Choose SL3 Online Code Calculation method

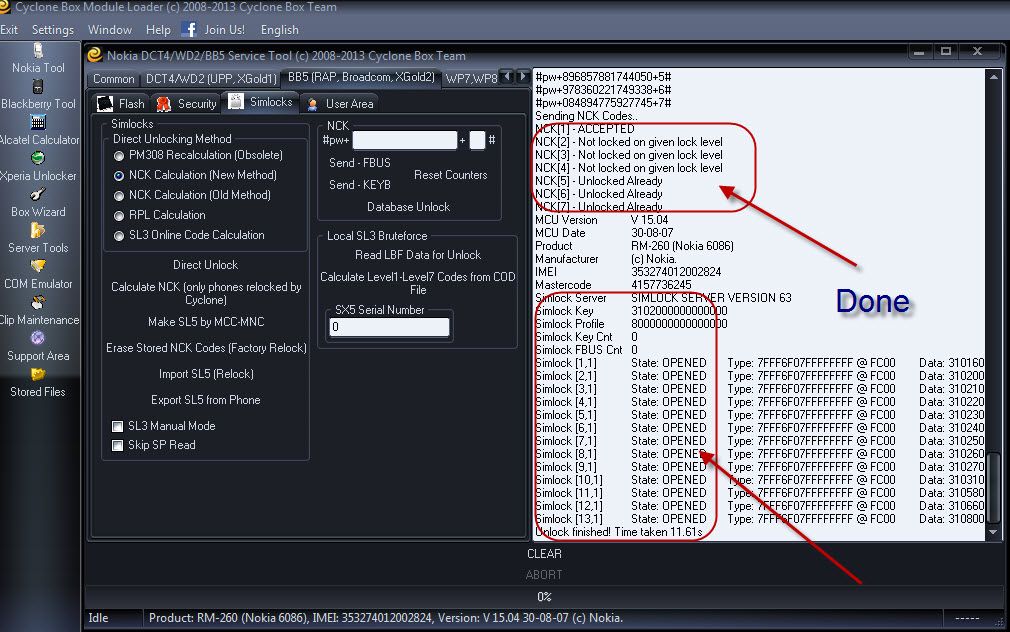point(119,235)
